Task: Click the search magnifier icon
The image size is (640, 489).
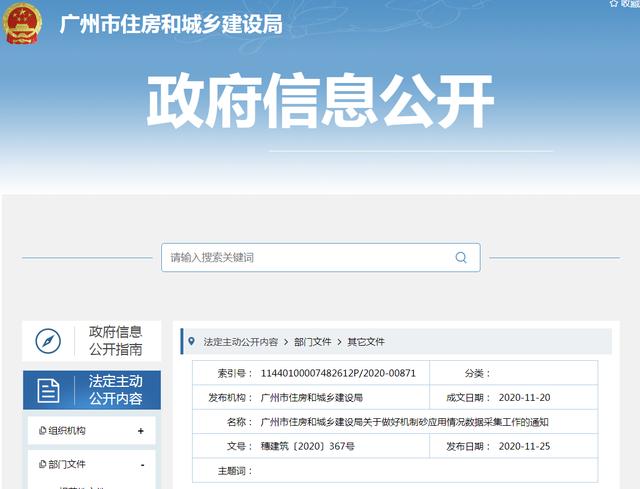Action: click(461, 258)
